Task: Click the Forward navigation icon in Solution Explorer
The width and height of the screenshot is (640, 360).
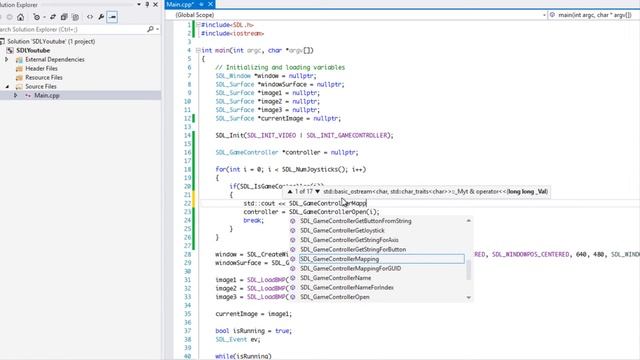Action: click(x=9, y=17)
